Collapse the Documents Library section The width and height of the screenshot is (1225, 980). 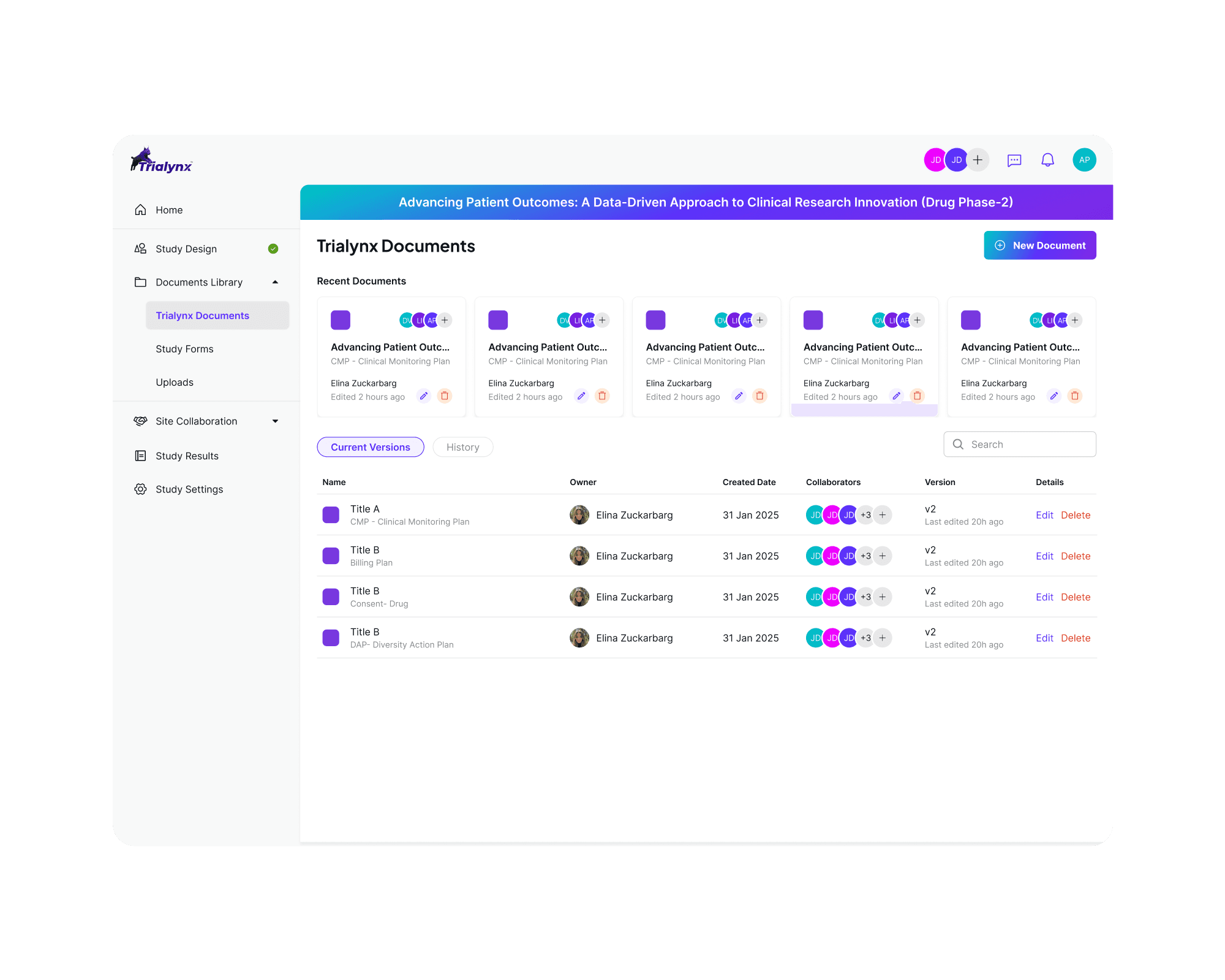pyautogui.click(x=275, y=282)
